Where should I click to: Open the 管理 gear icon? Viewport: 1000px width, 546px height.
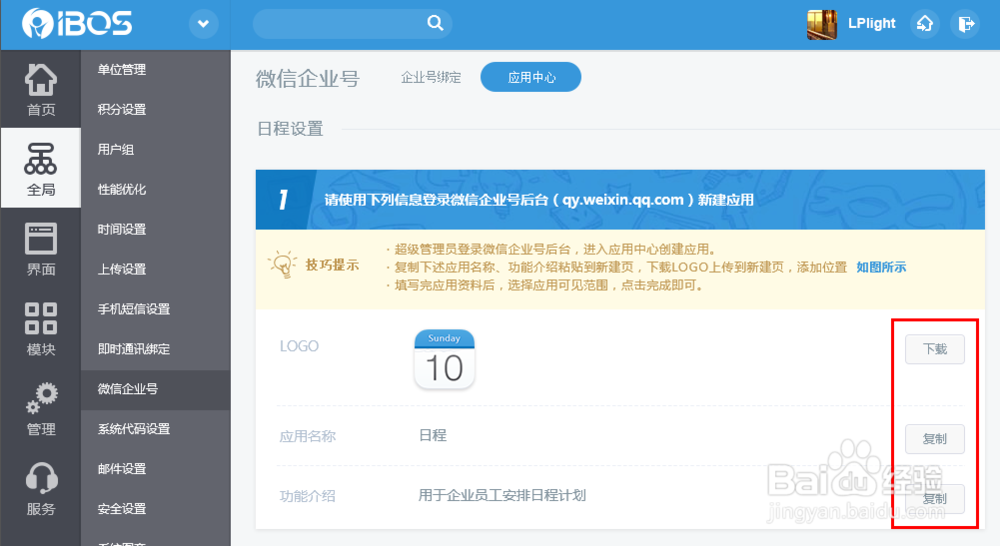click(x=40, y=408)
